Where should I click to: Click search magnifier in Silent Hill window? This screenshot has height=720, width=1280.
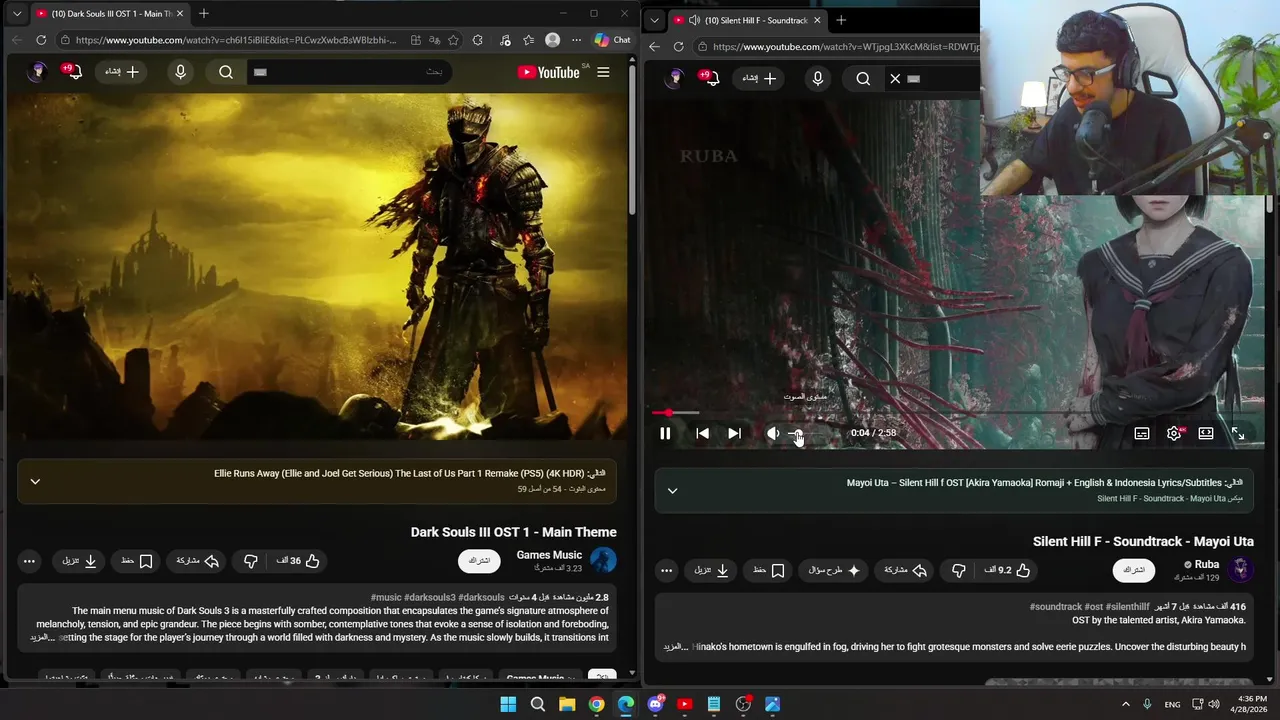pos(863,79)
